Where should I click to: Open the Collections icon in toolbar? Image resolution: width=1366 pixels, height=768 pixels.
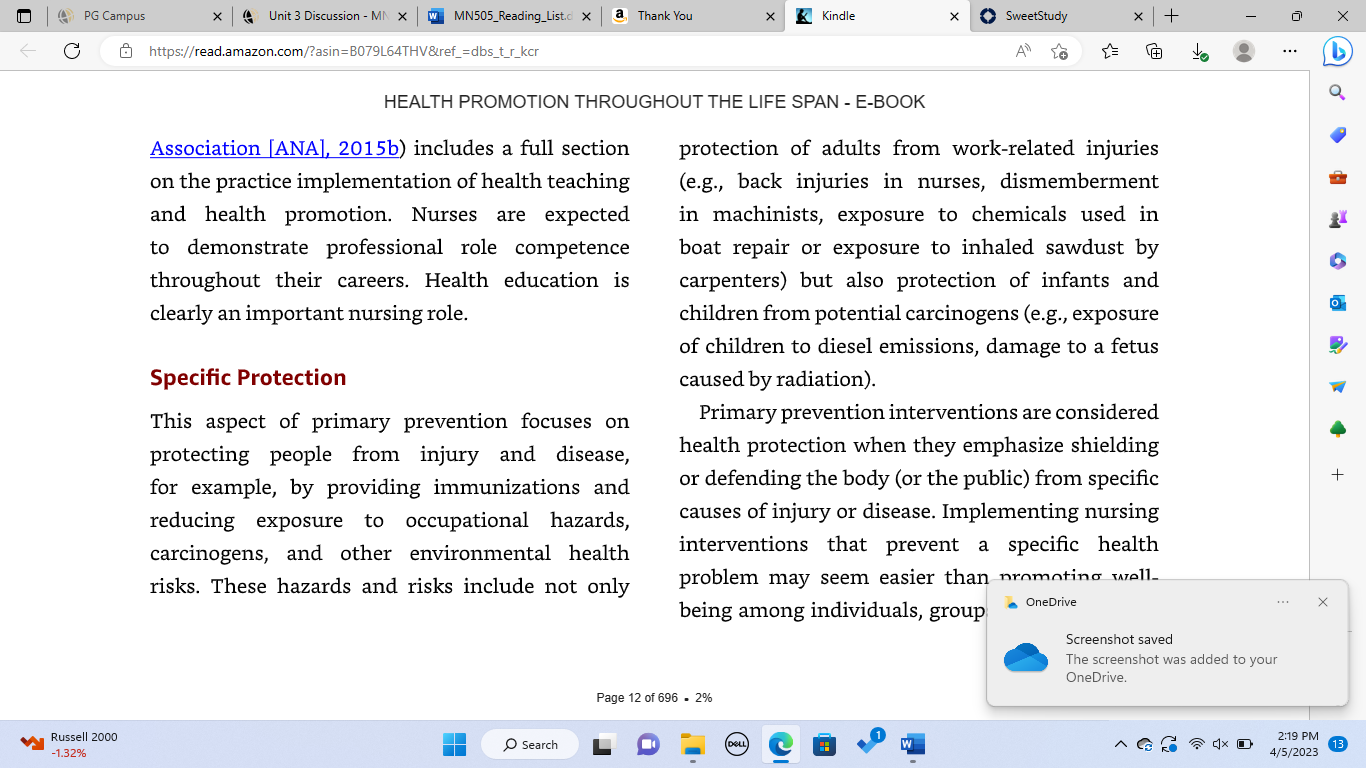[x=1154, y=51]
